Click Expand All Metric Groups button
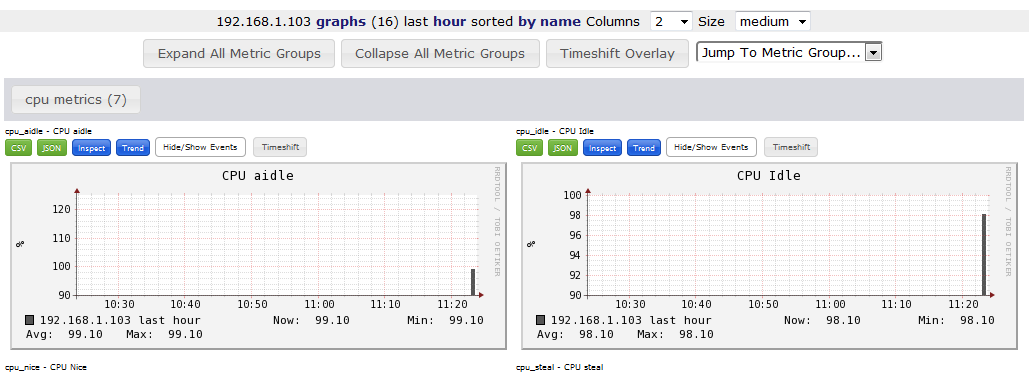 (x=239, y=53)
